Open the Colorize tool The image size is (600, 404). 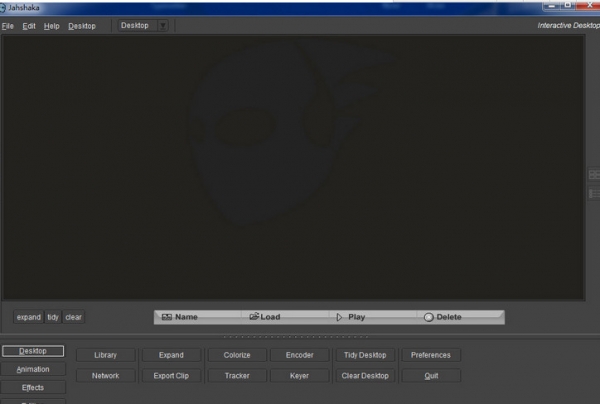pos(237,355)
